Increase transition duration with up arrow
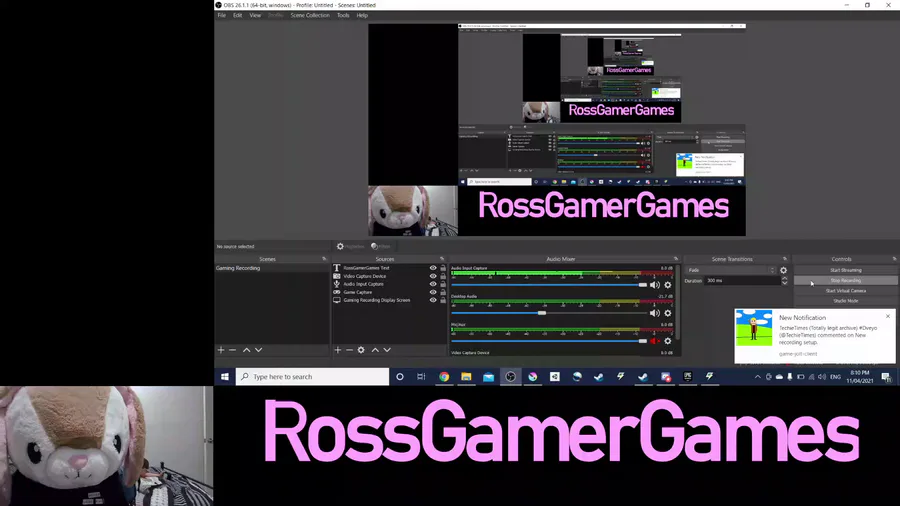The width and height of the screenshot is (900, 506). [x=785, y=278]
